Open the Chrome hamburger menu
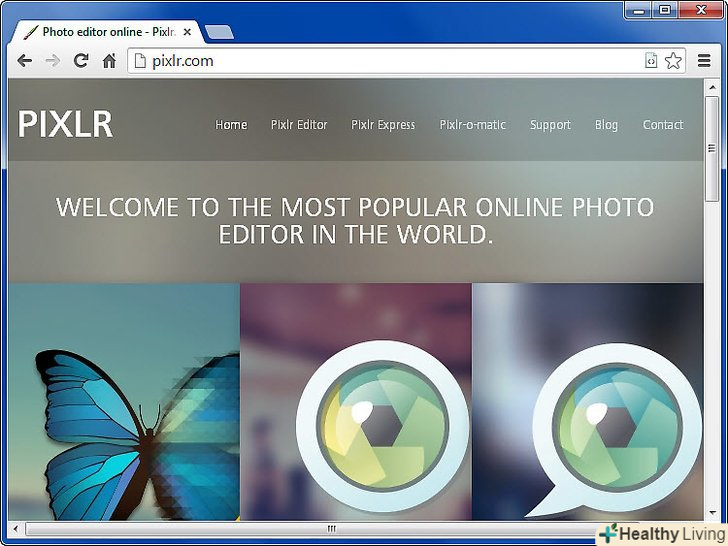 [704, 60]
